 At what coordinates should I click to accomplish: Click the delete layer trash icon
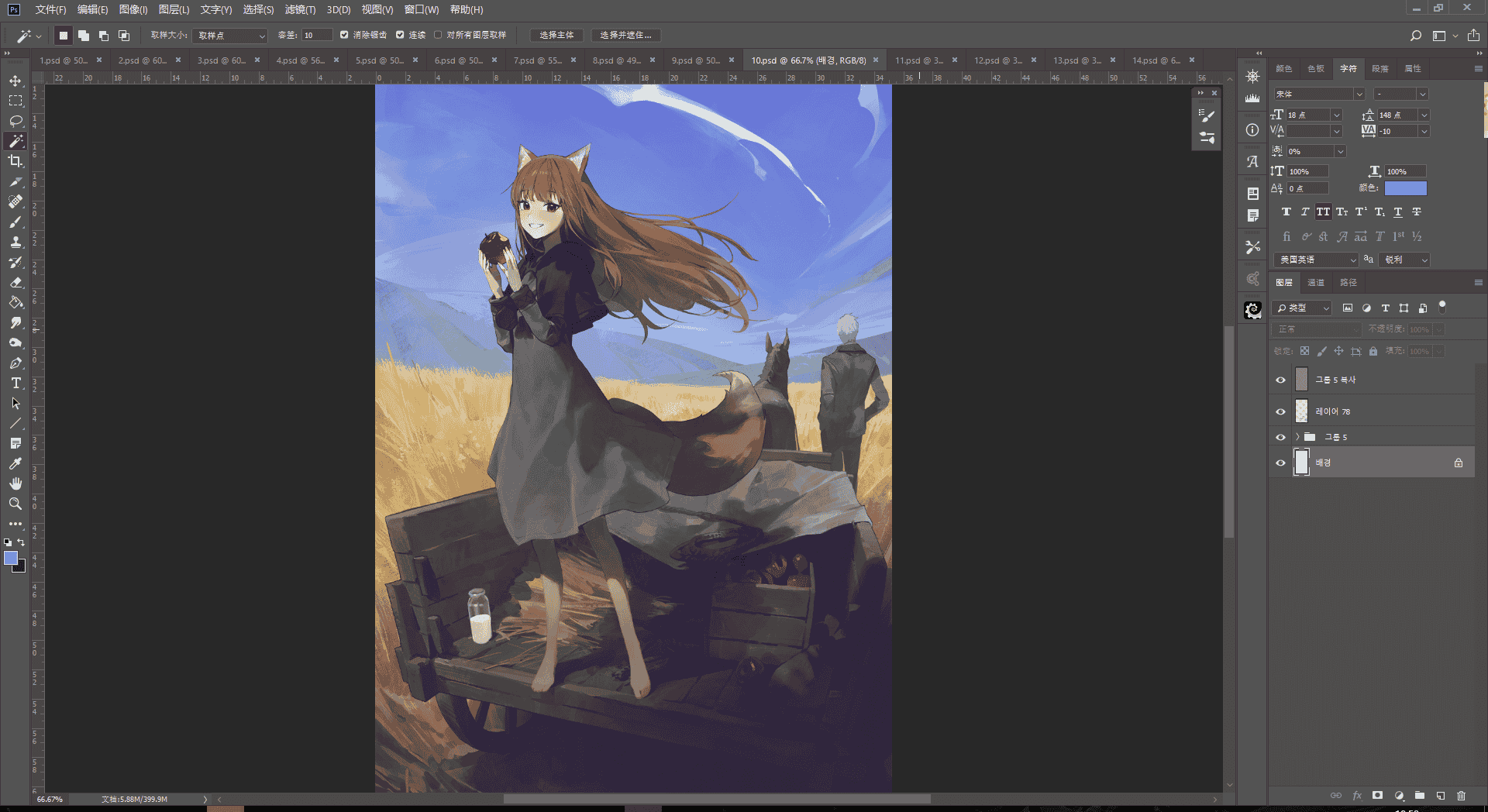click(1461, 796)
